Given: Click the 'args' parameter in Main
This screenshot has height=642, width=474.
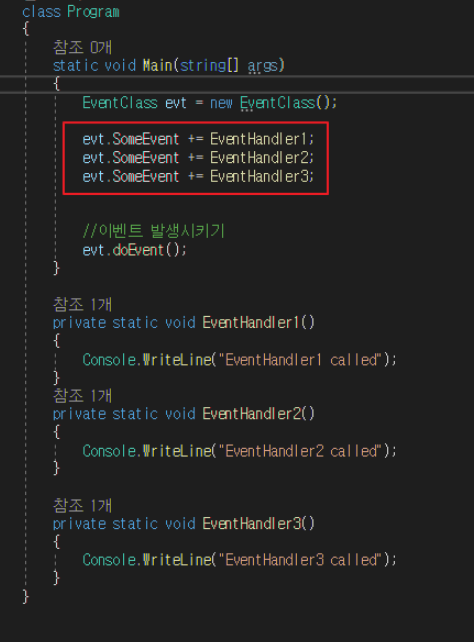Looking at the screenshot, I should click(262, 66).
